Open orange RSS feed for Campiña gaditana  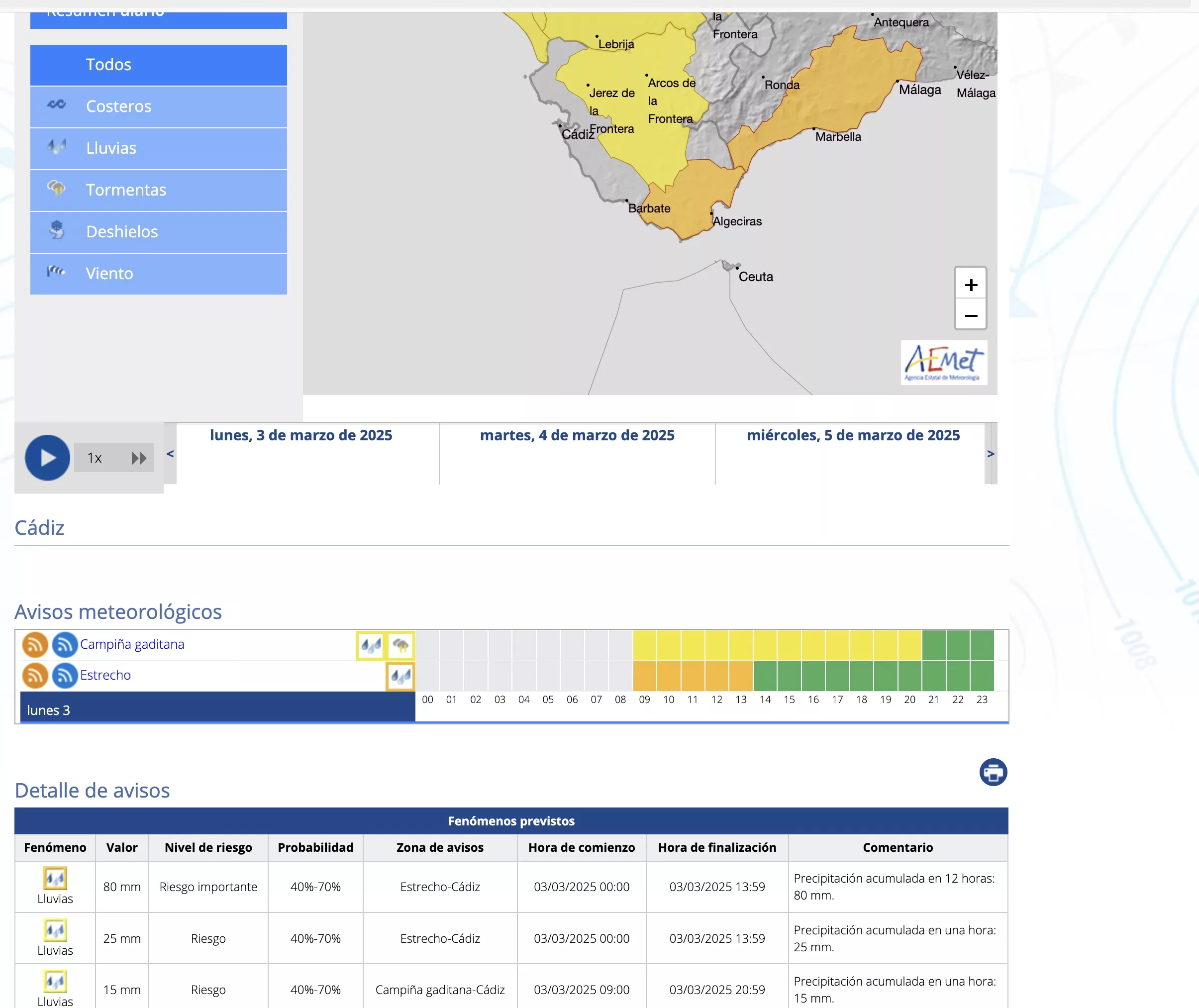pos(35,645)
